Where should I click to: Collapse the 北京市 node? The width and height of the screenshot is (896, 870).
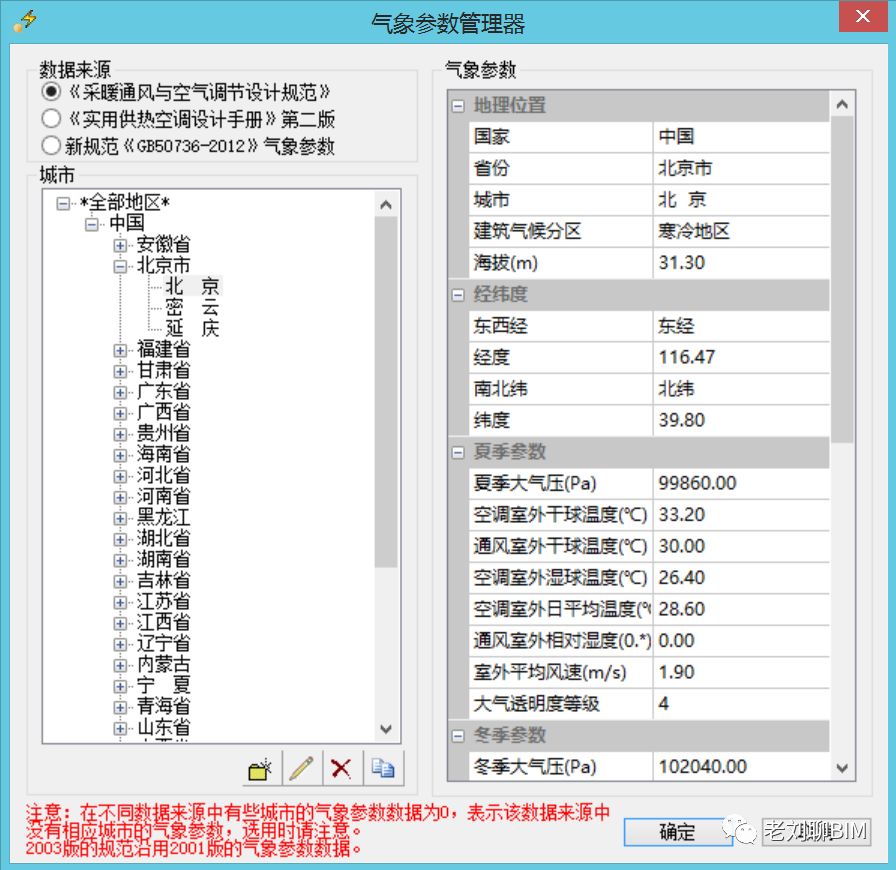pyautogui.click(x=120, y=266)
